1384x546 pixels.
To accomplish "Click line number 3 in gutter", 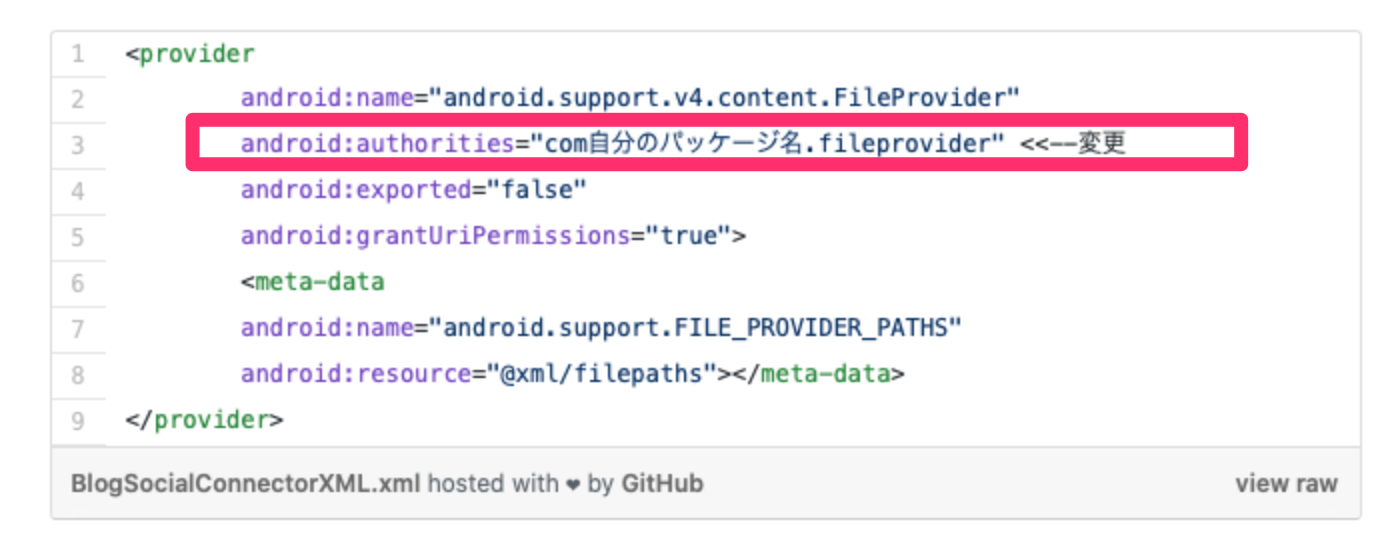I will (78, 145).
